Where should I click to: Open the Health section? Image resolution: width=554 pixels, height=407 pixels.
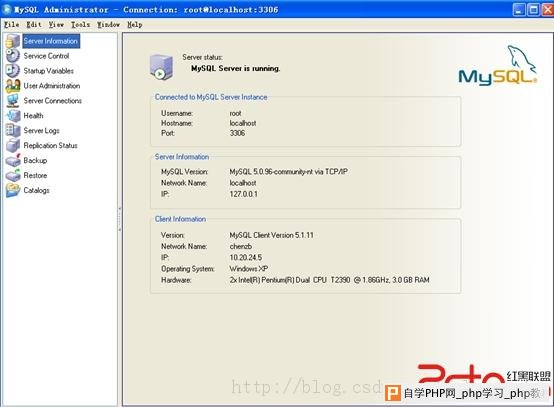pyautogui.click(x=33, y=116)
